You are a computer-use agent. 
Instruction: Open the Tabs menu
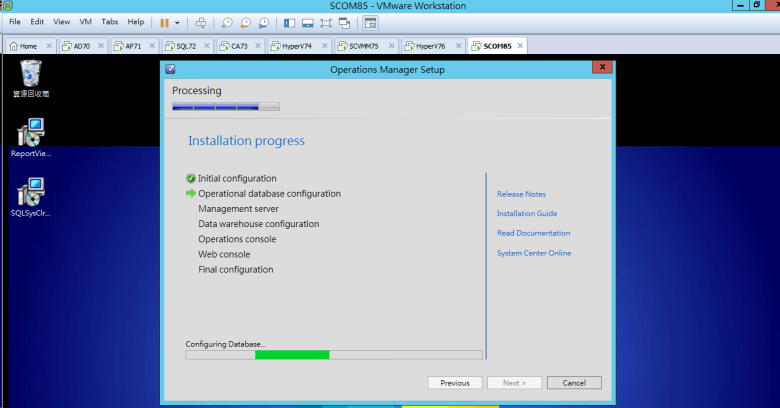tap(109, 22)
